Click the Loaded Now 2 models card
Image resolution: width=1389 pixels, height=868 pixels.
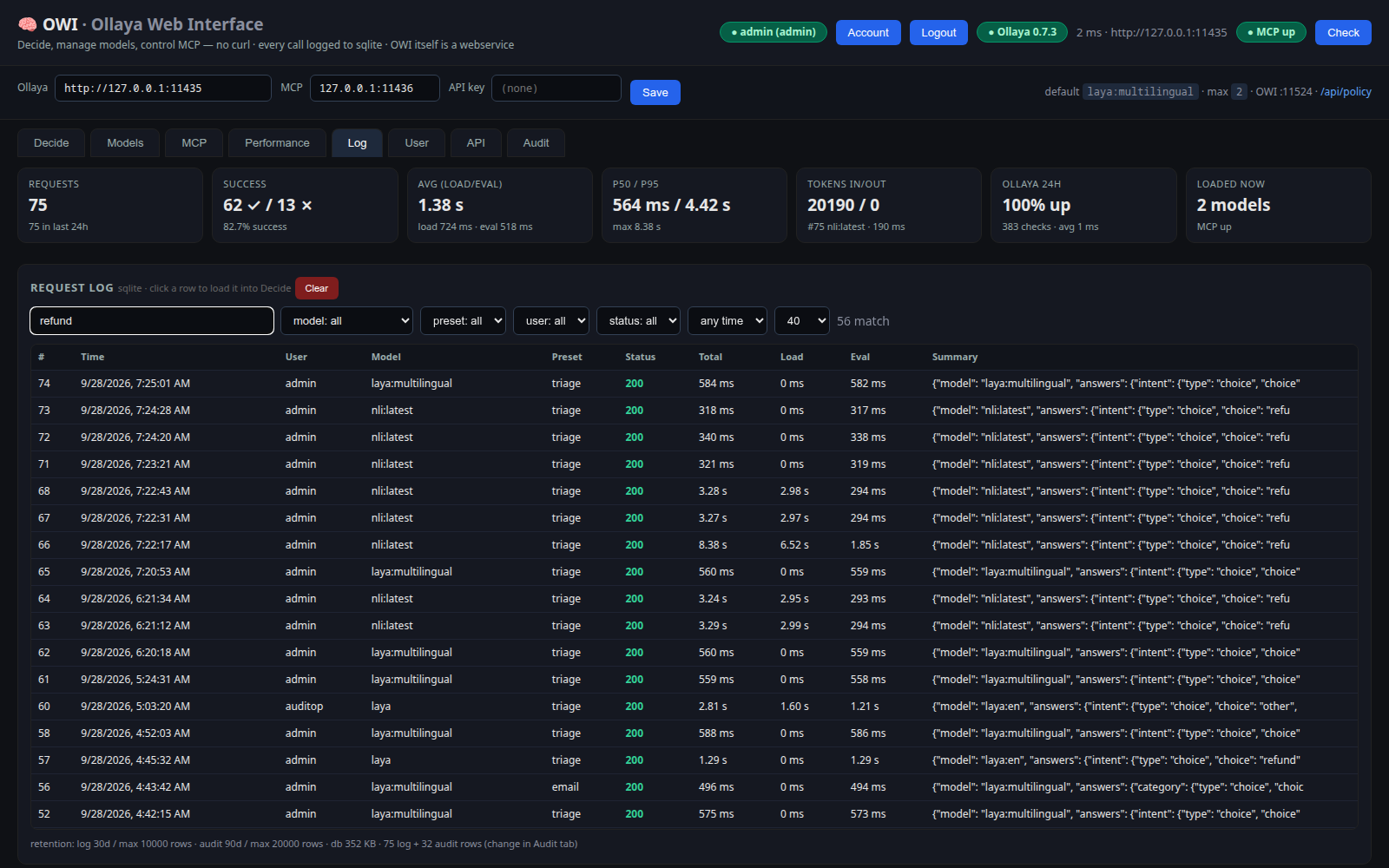pyautogui.click(x=1278, y=205)
